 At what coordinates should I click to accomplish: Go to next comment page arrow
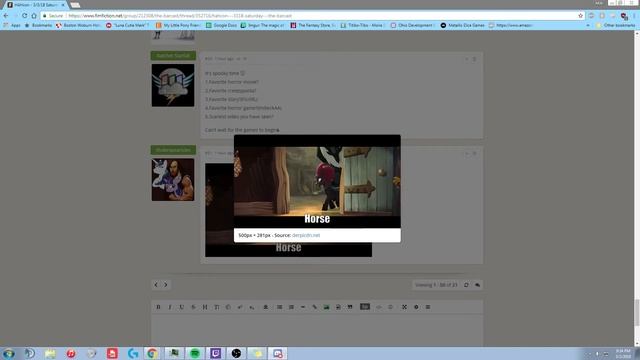[x=166, y=285]
